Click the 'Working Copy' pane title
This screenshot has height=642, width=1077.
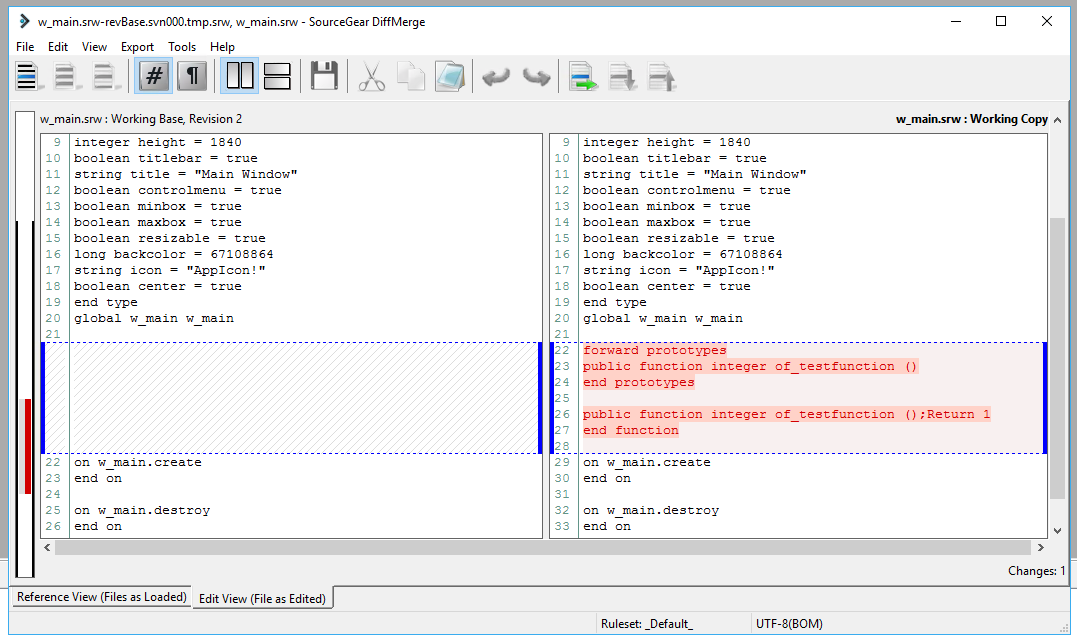click(971, 119)
